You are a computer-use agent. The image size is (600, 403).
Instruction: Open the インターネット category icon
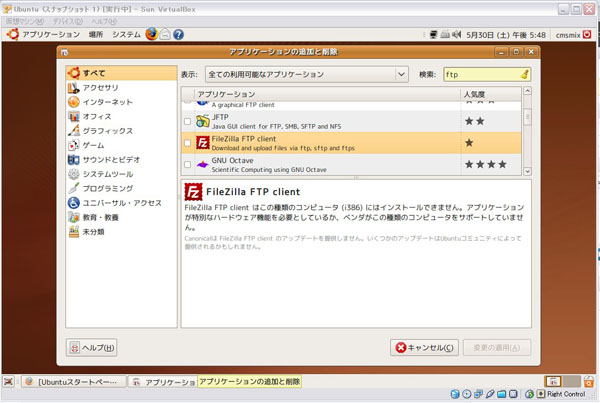coord(73,102)
